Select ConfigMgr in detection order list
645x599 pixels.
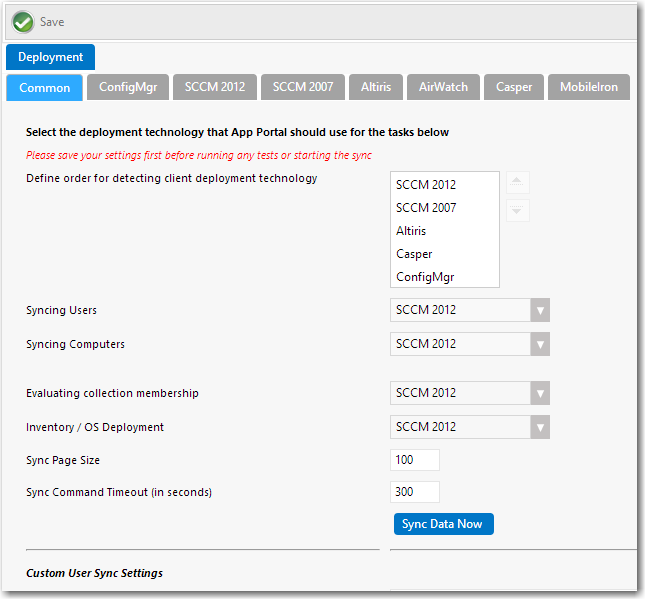[444, 276]
